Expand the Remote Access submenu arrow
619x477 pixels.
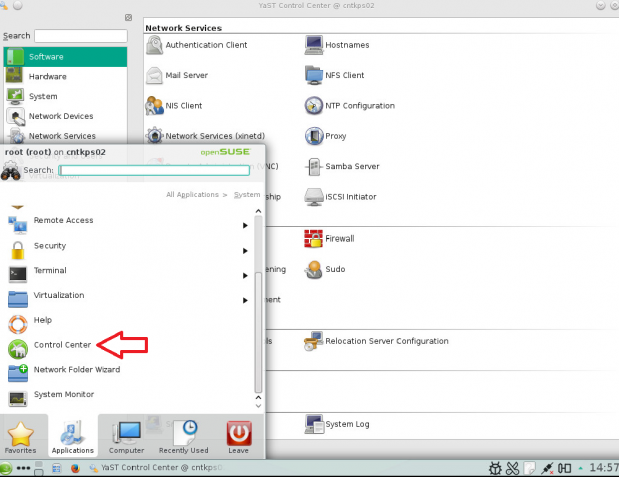(245, 225)
